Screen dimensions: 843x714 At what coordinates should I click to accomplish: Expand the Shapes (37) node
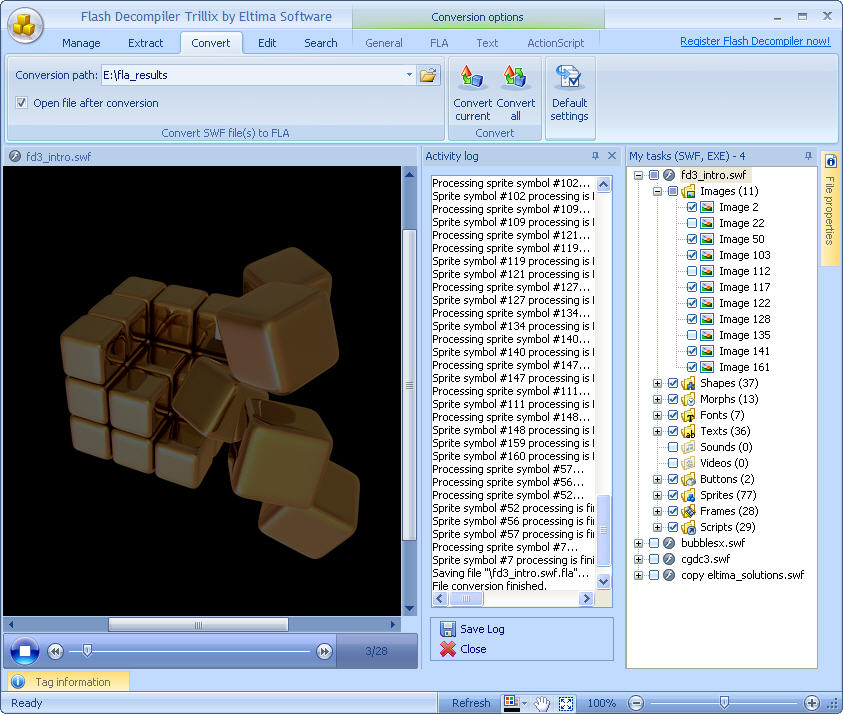(x=657, y=383)
